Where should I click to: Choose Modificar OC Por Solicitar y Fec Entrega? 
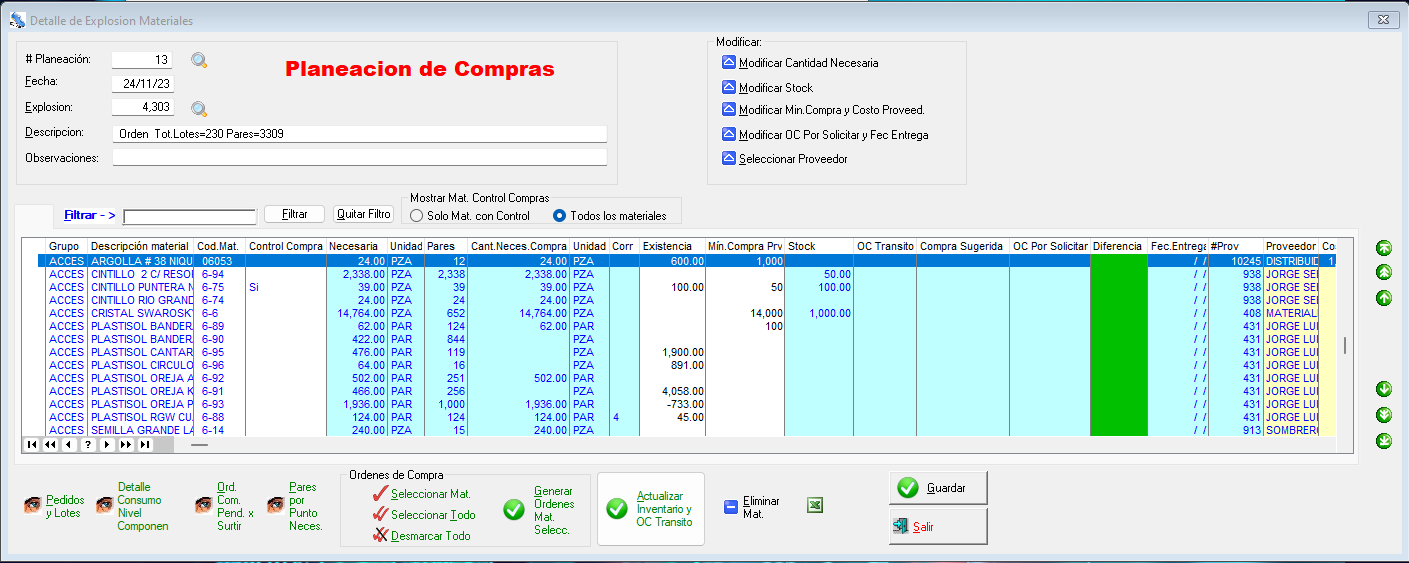pos(825,135)
